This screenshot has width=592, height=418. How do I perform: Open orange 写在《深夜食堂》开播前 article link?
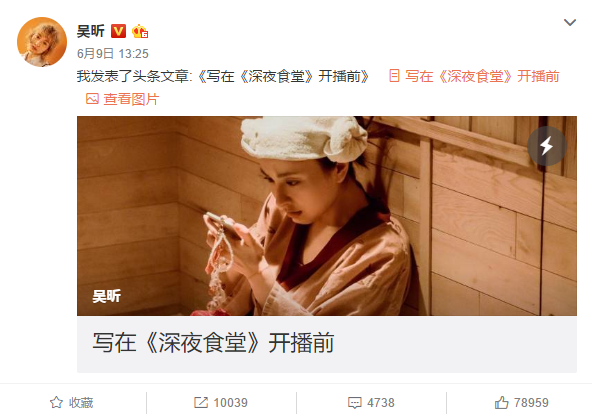point(482,76)
